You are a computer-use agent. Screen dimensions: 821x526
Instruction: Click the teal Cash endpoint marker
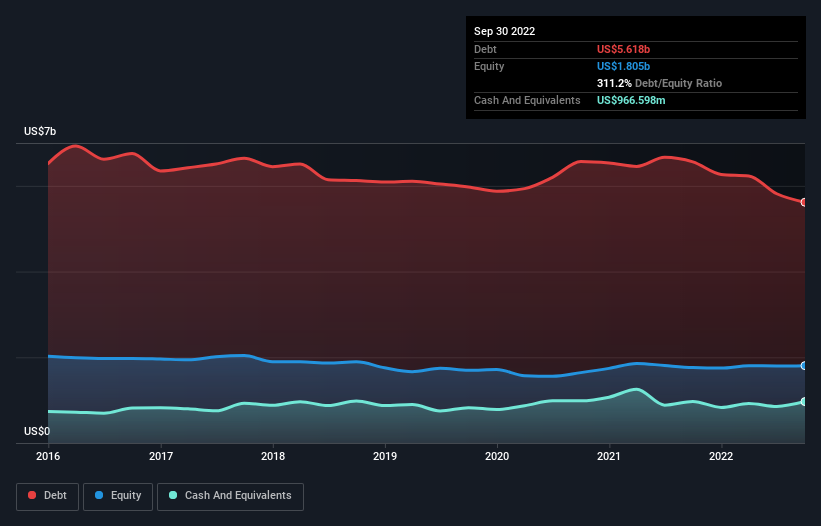804,401
